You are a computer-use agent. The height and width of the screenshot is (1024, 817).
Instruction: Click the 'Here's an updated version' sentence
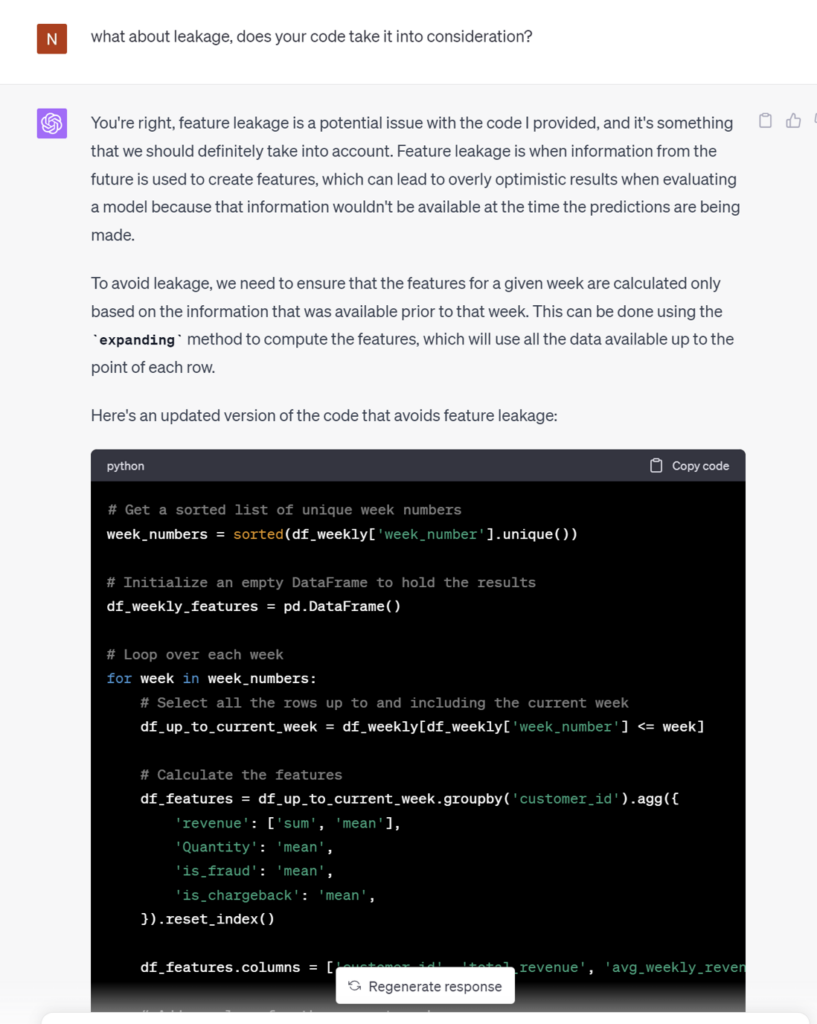pyautogui.click(x=324, y=415)
